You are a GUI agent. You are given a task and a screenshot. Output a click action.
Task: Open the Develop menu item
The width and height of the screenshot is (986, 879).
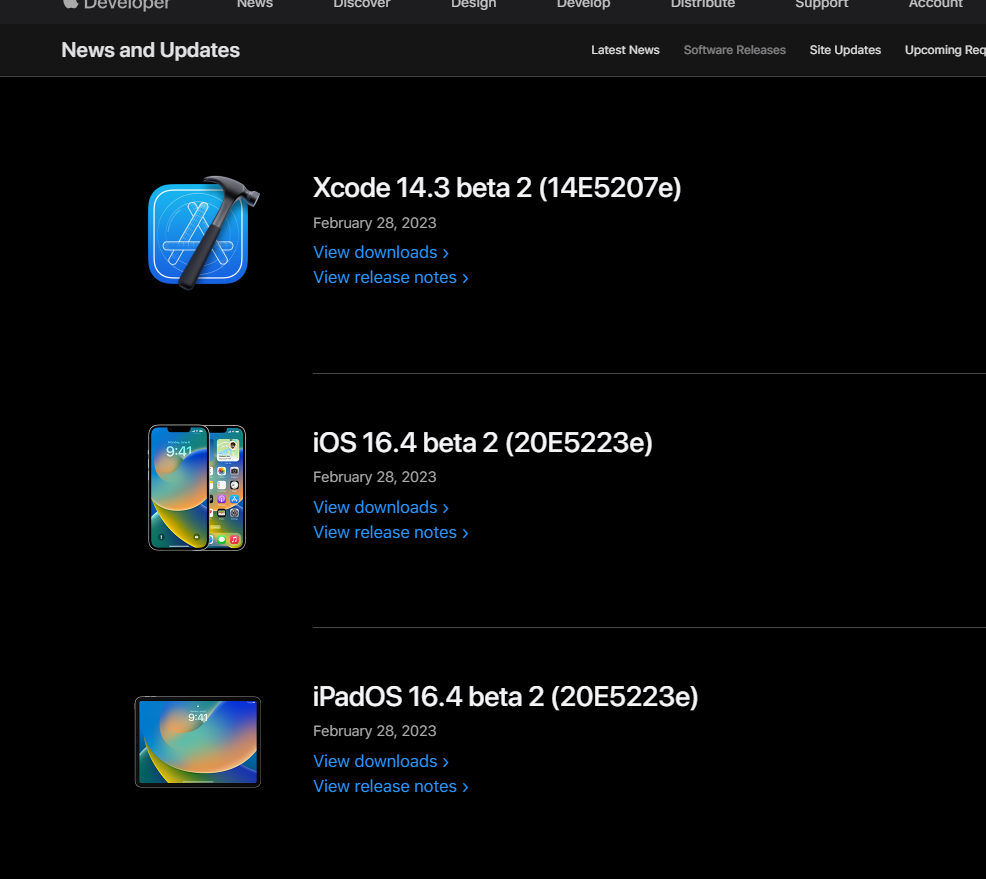pyautogui.click(x=584, y=4)
